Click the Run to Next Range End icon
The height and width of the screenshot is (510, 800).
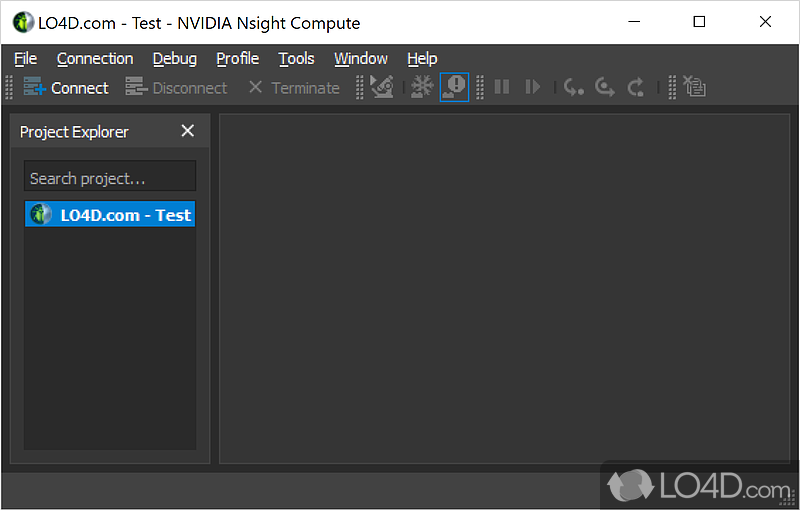pos(636,87)
